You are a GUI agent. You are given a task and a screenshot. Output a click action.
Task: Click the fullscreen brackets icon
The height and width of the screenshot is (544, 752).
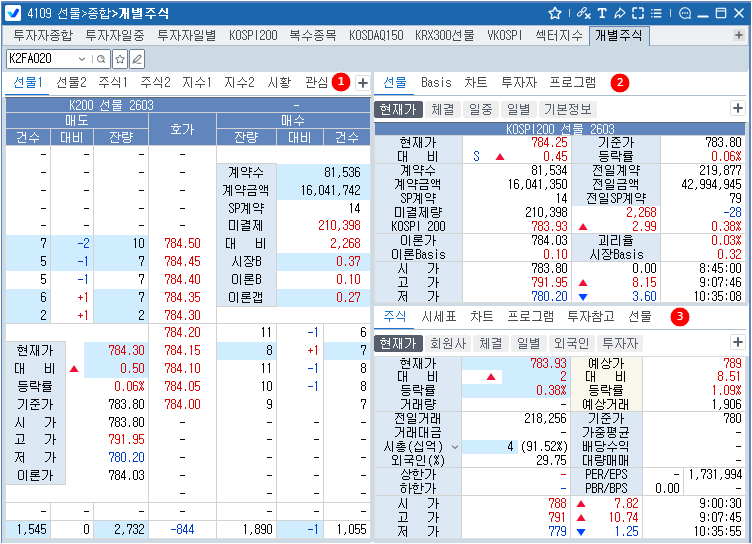(x=638, y=13)
